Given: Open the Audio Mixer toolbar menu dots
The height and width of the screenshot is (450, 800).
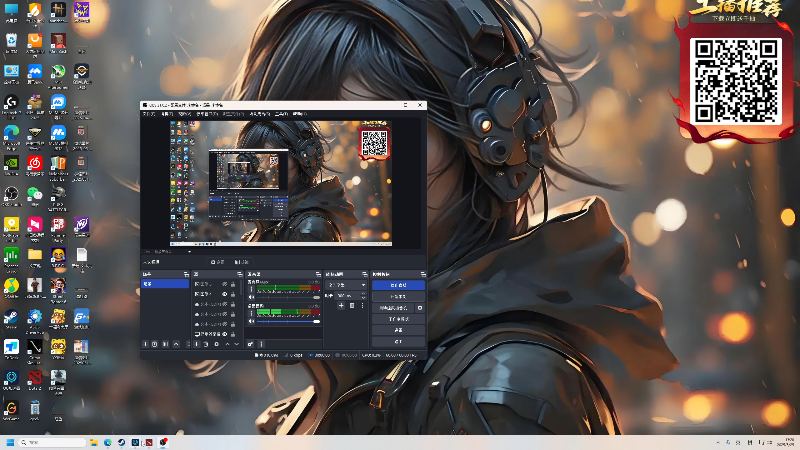Looking at the screenshot, I should click(x=261, y=344).
